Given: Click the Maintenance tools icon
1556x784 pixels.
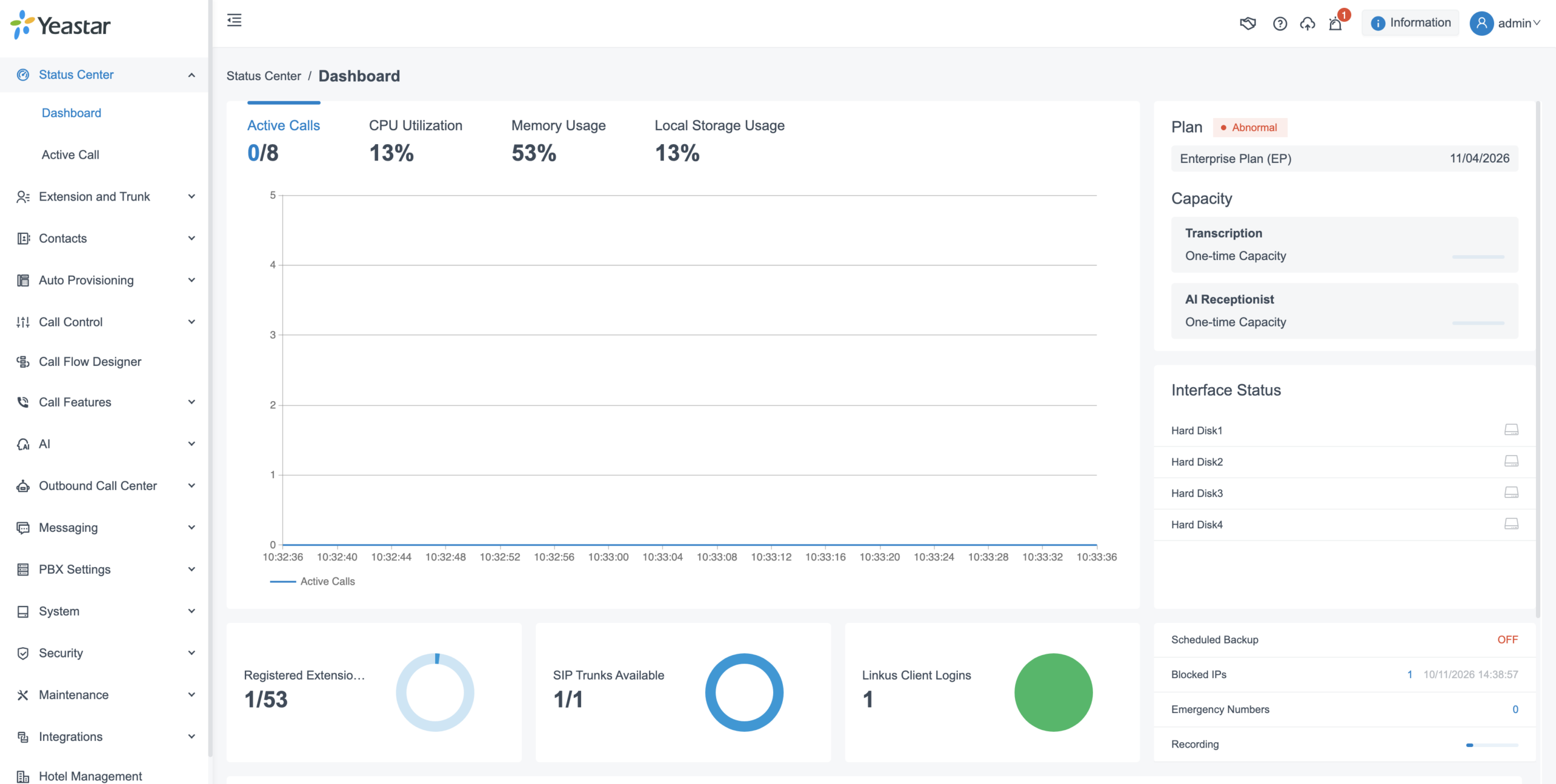Looking at the screenshot, I should 23,695.
